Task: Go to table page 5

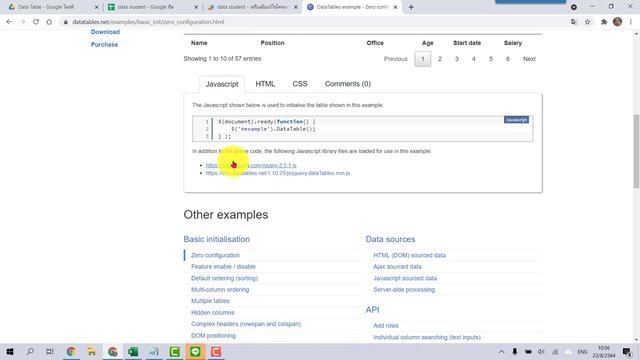Action: (x=491, y=59)
